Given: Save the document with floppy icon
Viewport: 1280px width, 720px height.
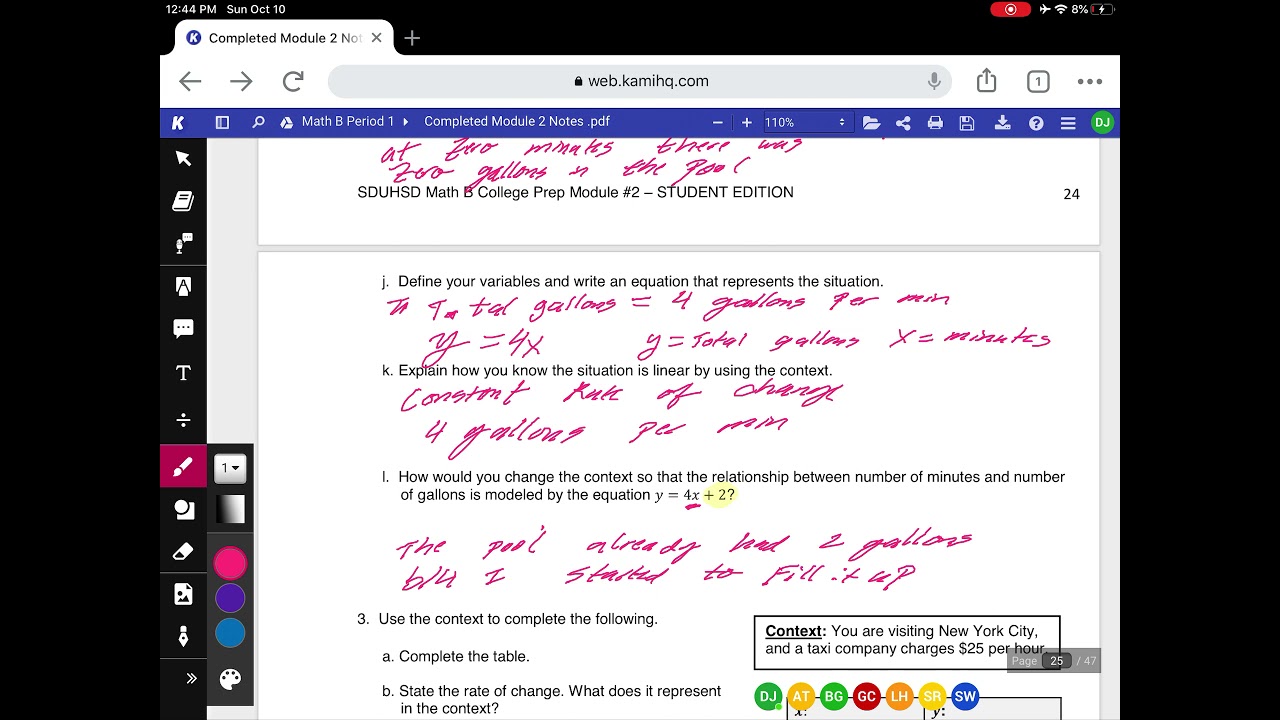Looking at the screenshot, I should [x=967, y=123].
